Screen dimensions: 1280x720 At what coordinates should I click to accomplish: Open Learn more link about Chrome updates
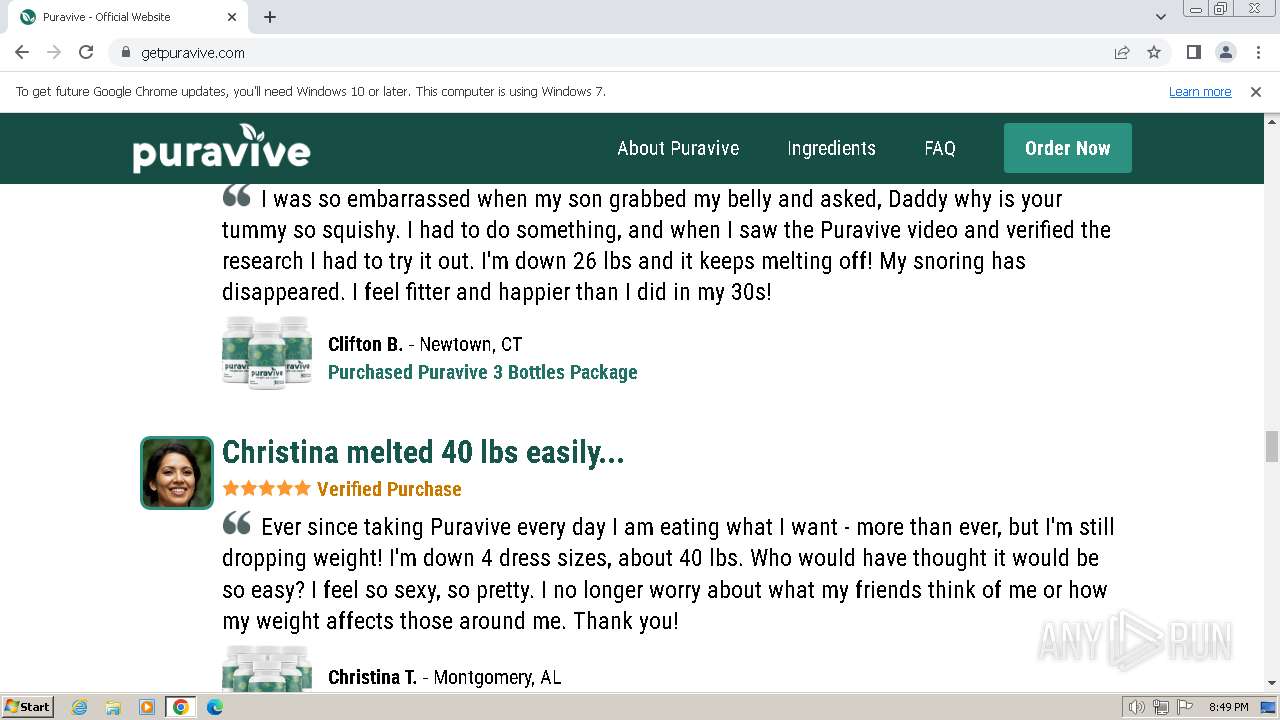click(x=1200, y=92)
